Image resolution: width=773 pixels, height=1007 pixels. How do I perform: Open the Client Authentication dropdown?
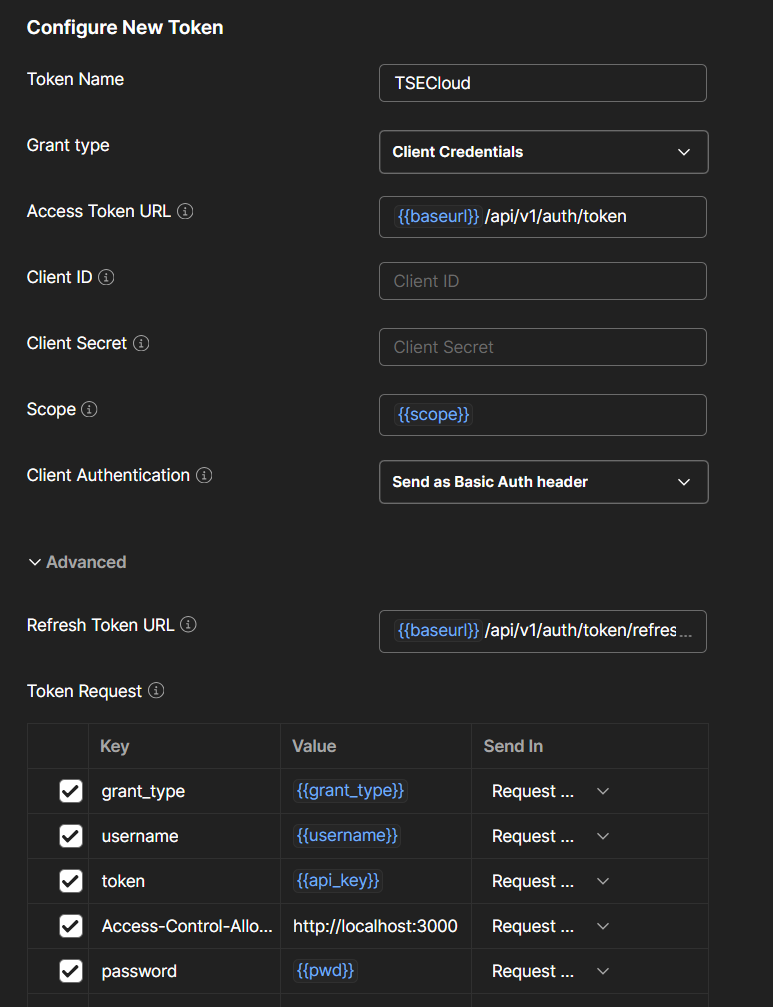(x=543, y=481)
